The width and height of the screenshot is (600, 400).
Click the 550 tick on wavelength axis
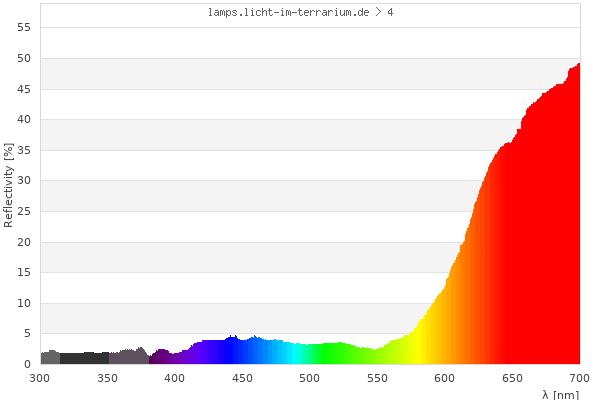[x=377, y=378]
